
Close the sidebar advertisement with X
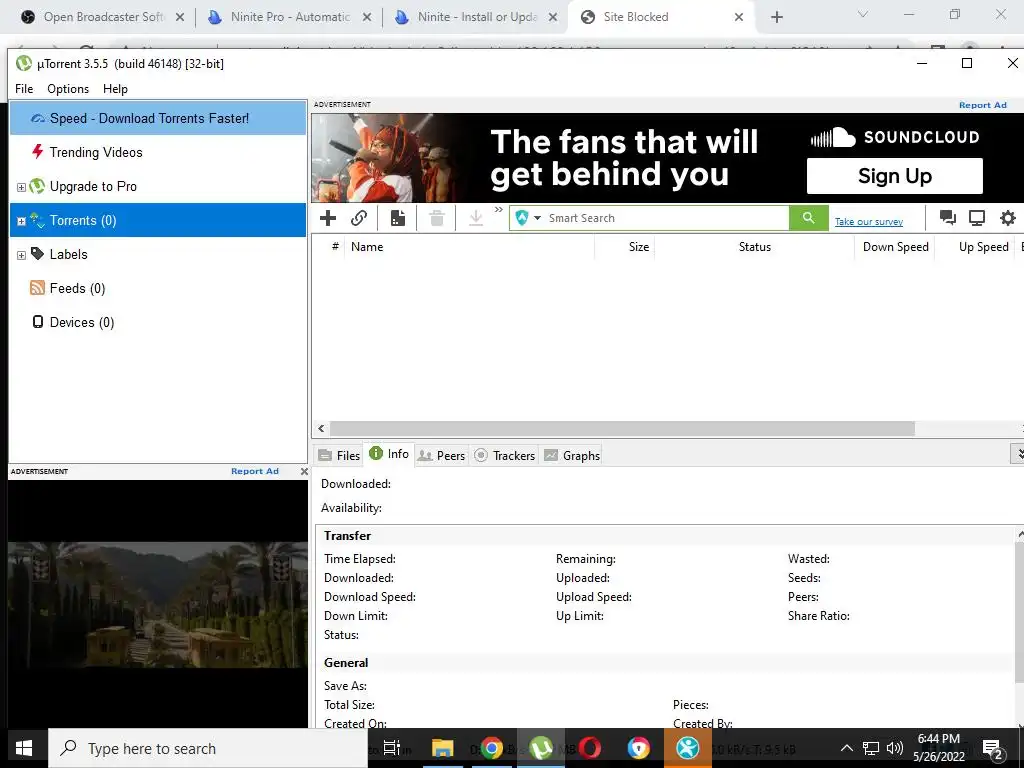coord(304,471)
